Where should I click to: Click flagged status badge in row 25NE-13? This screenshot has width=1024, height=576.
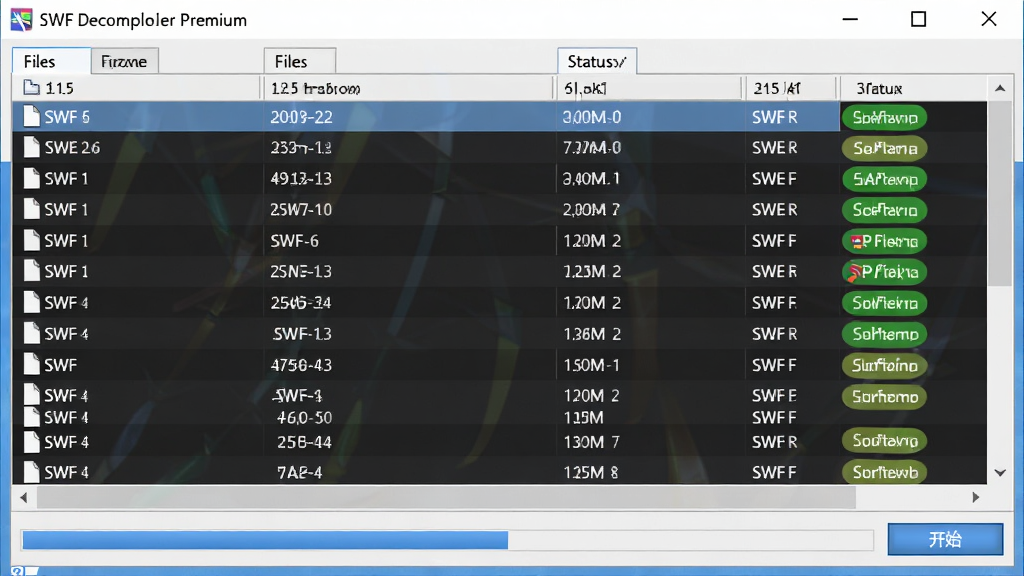click(884, 272)
